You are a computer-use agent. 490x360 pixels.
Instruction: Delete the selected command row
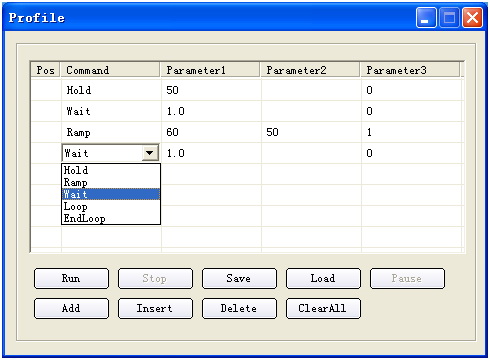tap(239, 308)
